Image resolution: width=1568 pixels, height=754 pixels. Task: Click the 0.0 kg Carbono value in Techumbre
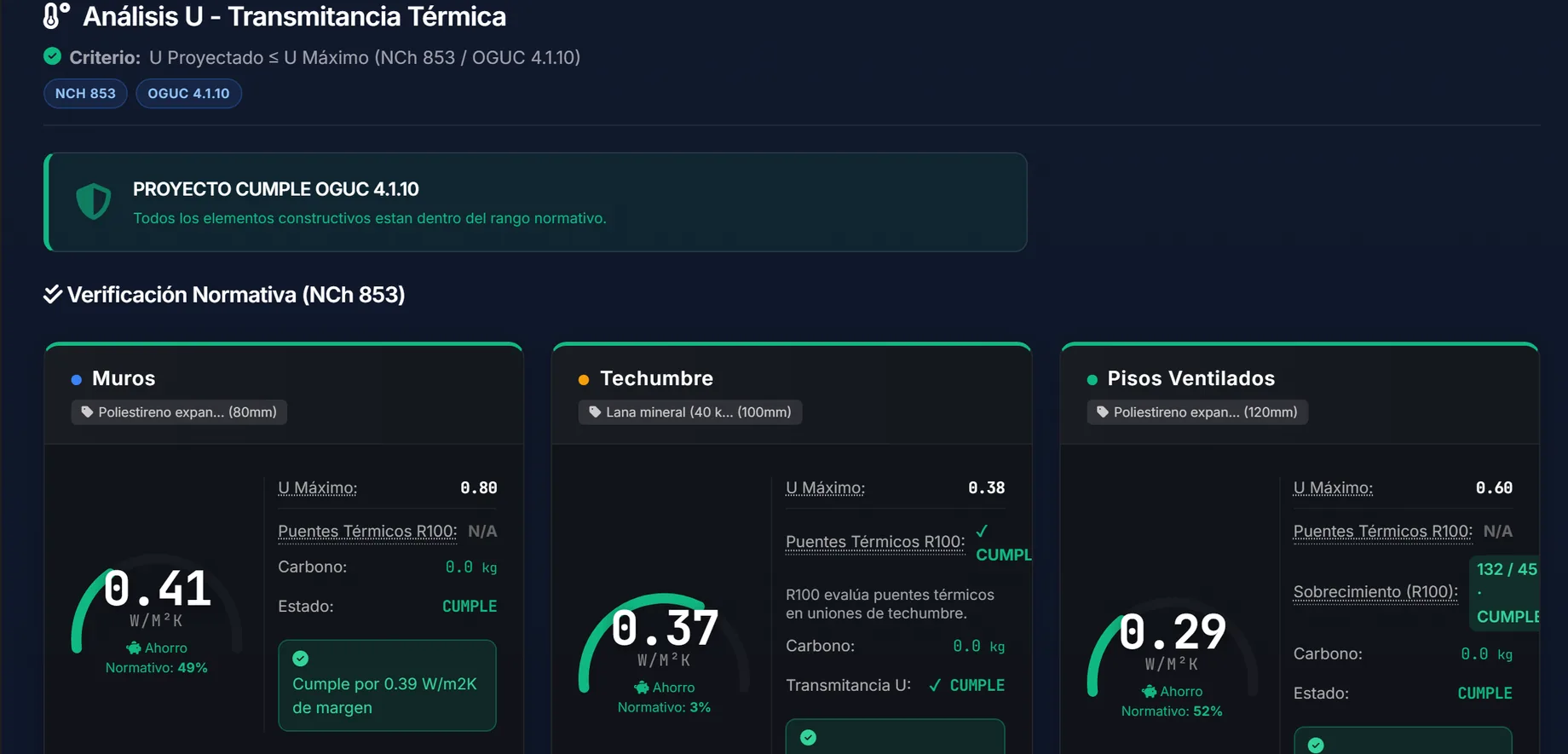click(x=979, y=647)
